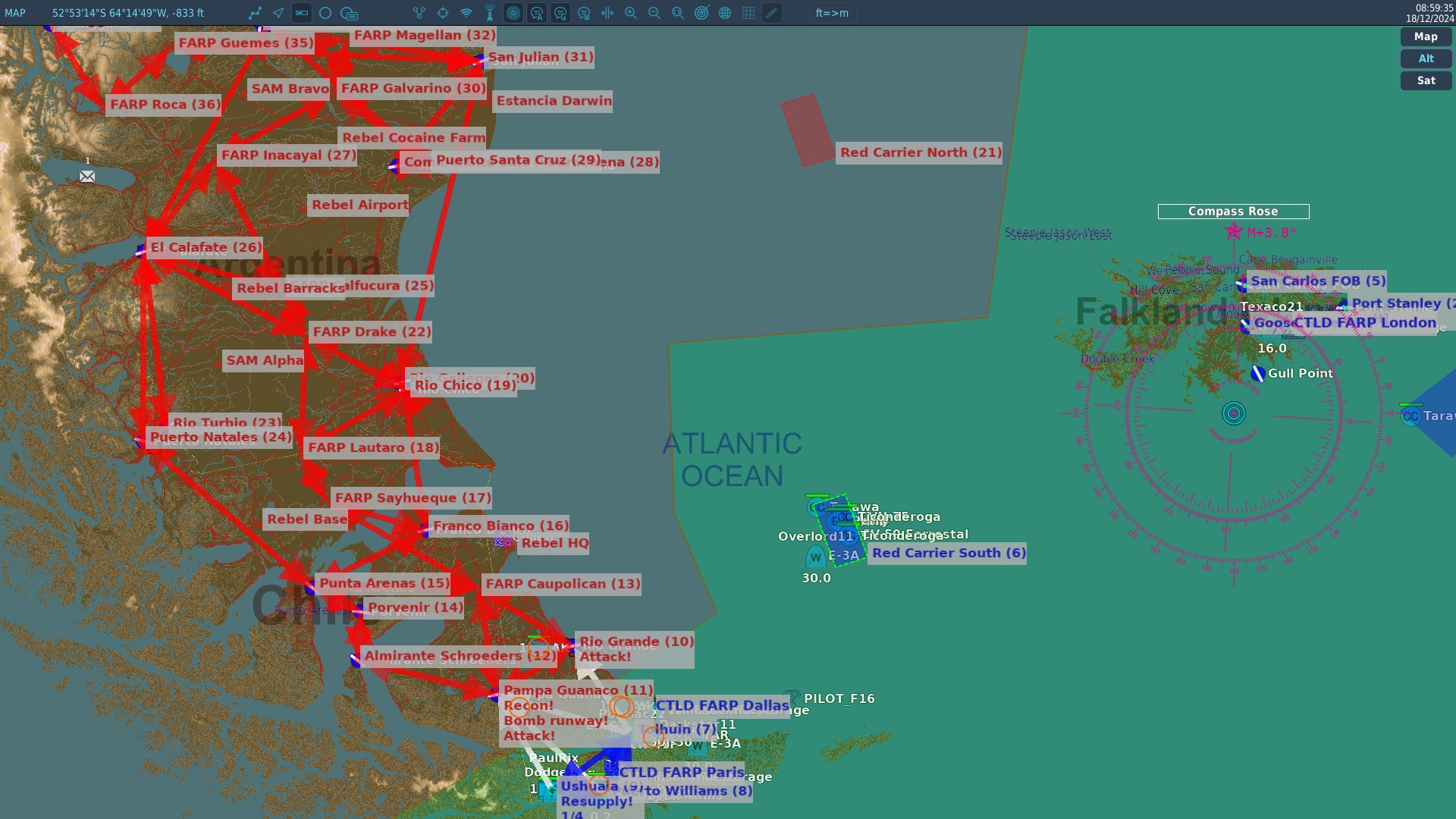Click the 'CTLD FARP Dallas' label
This screenshot has height=819, width=1456.
722,706
